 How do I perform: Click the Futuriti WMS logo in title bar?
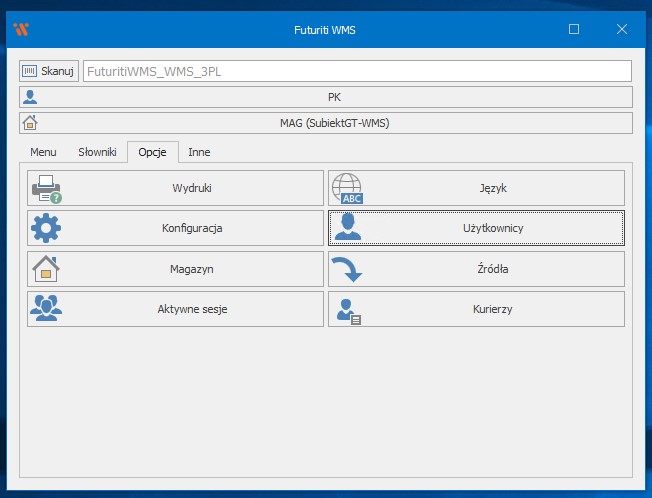click(x=21, y=29)
